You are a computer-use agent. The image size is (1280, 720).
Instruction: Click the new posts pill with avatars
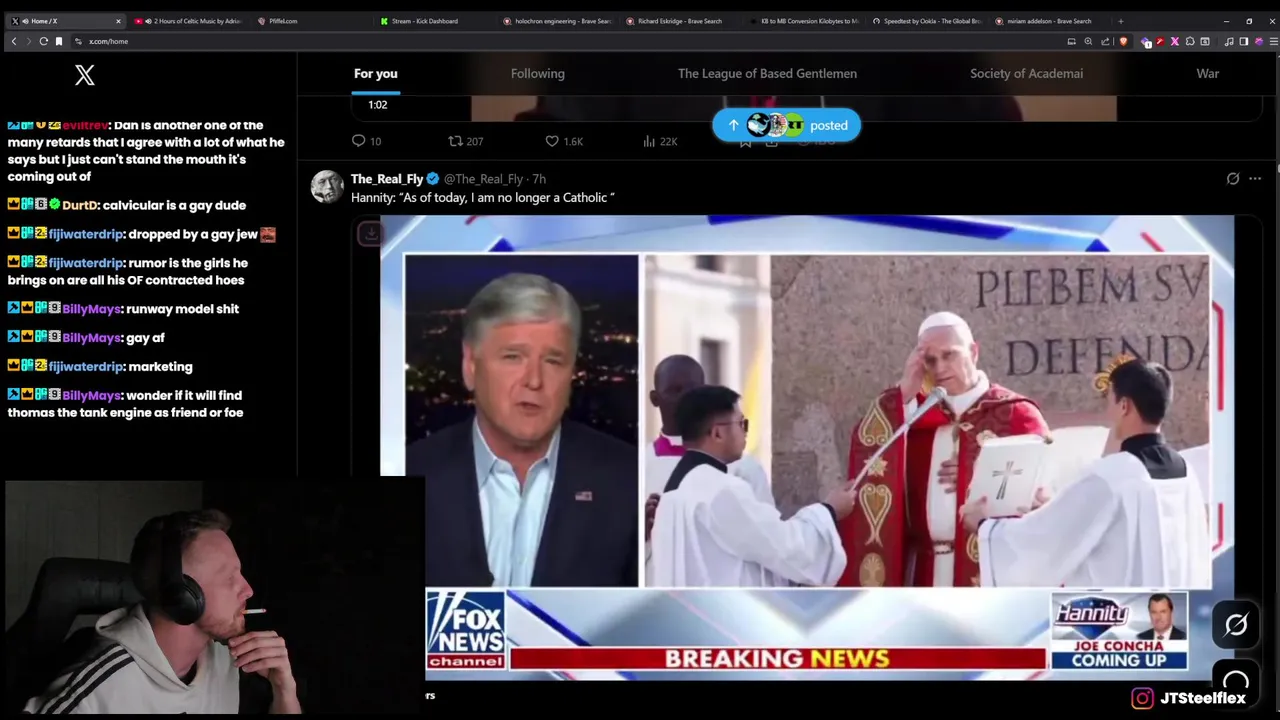click(x=786, y=125)
